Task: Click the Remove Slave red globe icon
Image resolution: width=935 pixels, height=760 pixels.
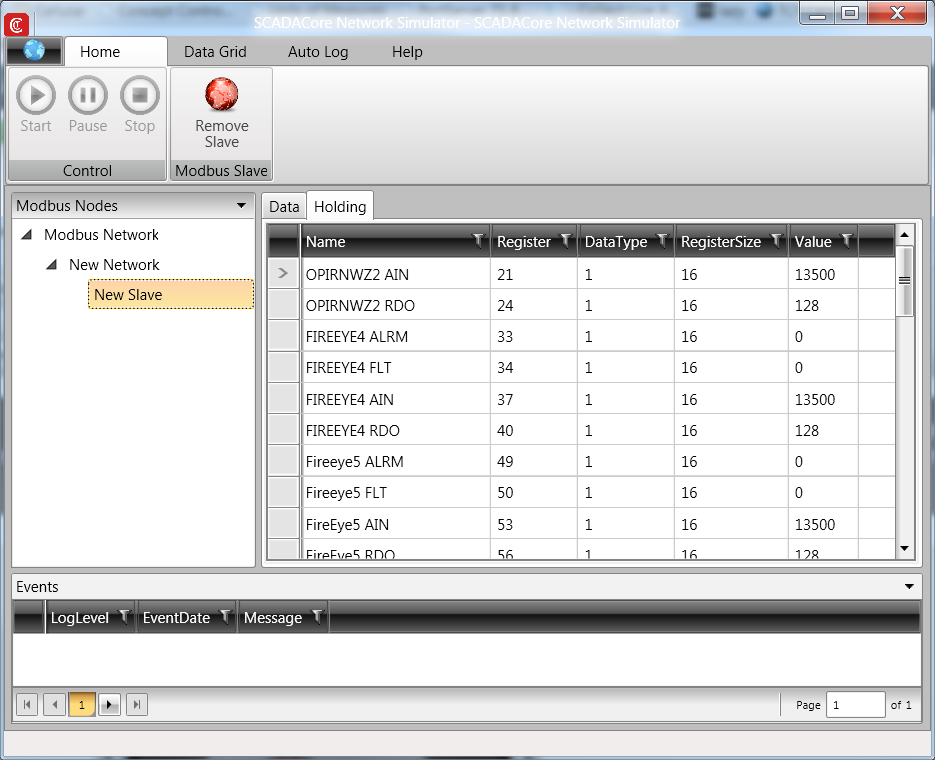Action: (x=222, y=94)
